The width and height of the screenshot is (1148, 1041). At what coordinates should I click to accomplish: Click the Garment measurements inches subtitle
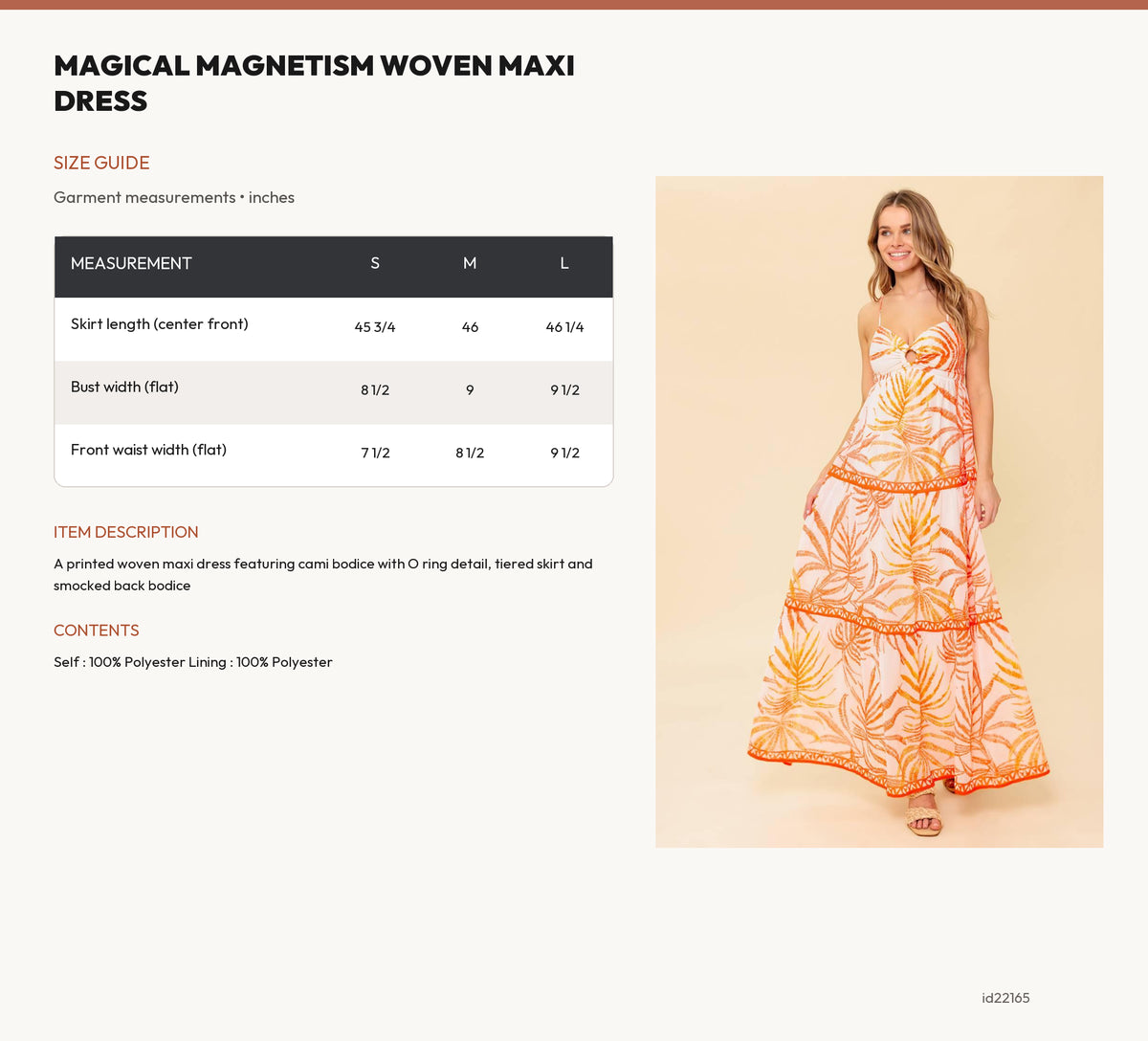point(174,197)
